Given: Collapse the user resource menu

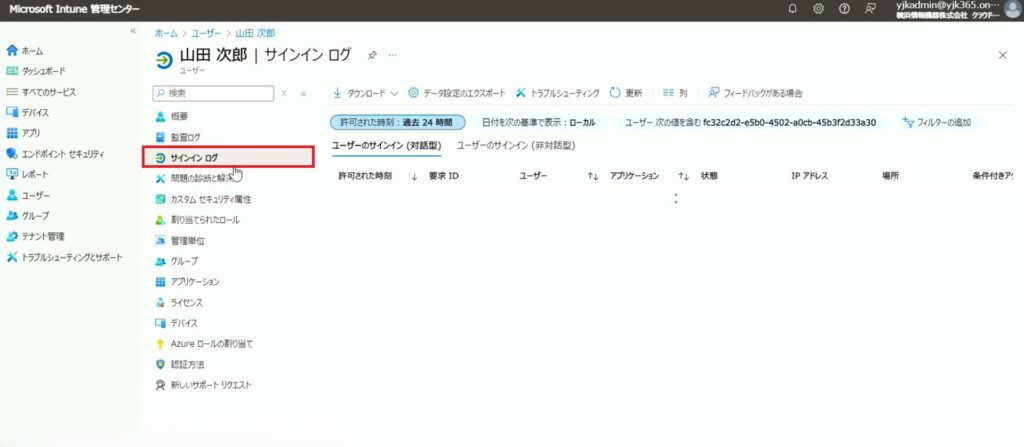Looking at the screenshot, I should [304, 93].
